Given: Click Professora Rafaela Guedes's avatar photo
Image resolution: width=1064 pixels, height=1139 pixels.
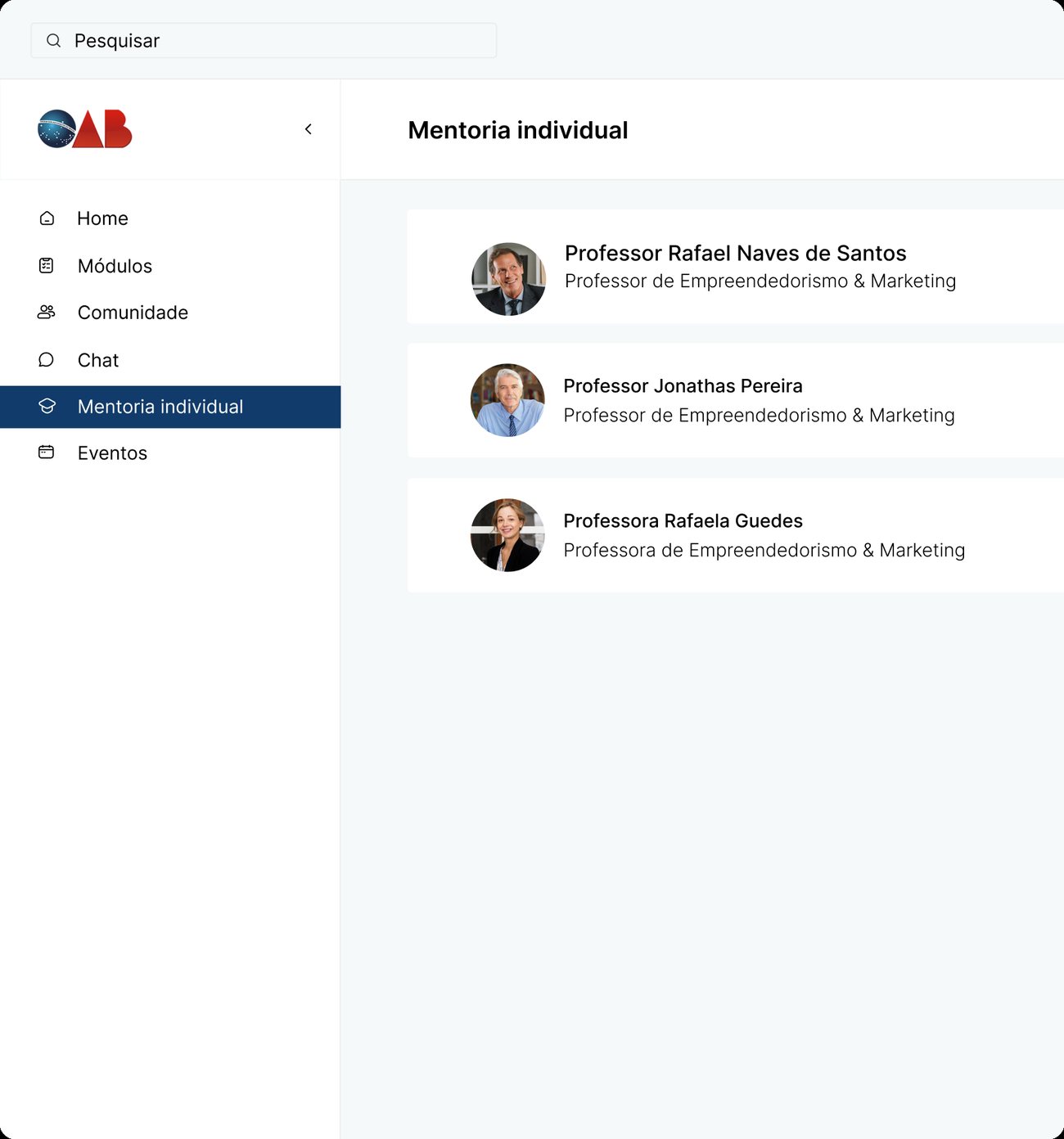Looking at the screenshot, I should pos(507,535).
